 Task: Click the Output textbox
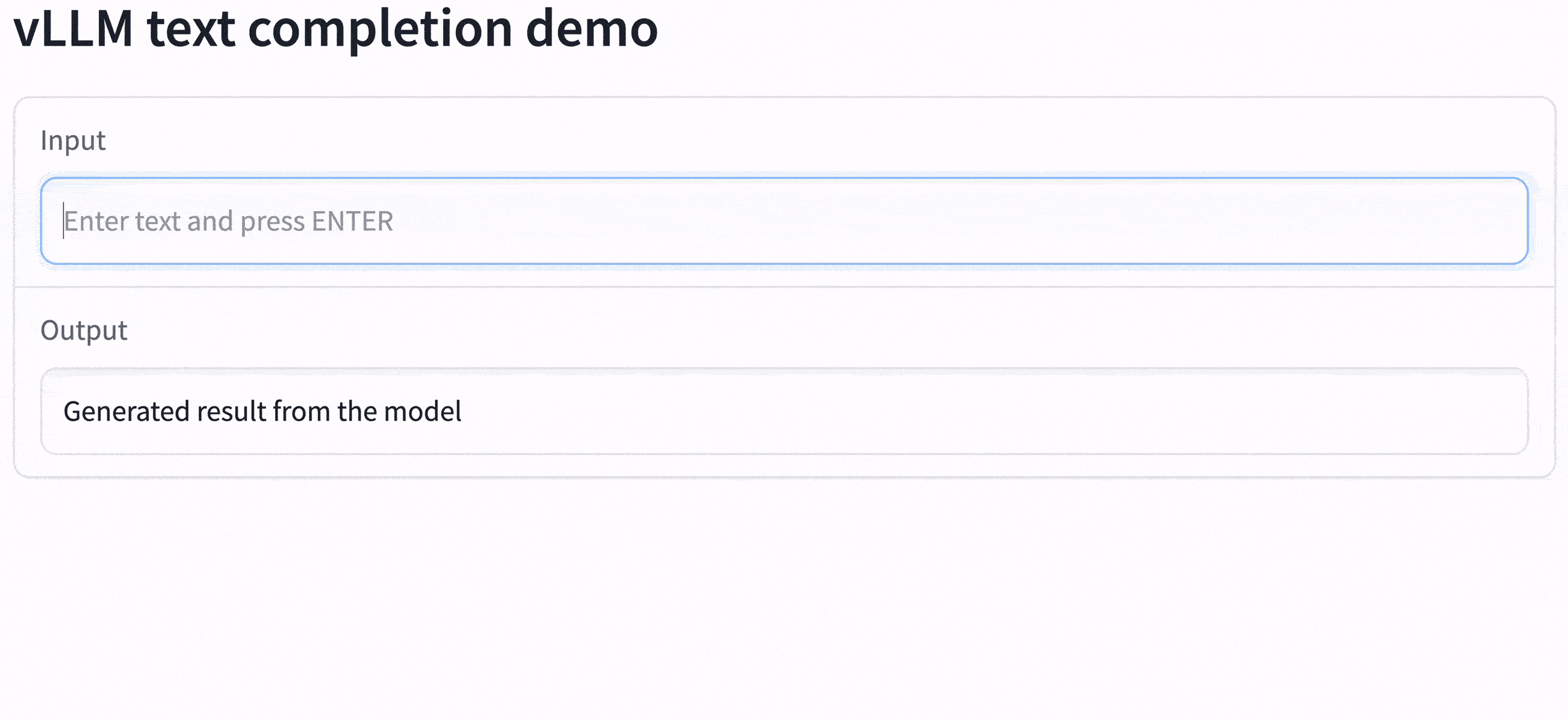tap(784, 411)
